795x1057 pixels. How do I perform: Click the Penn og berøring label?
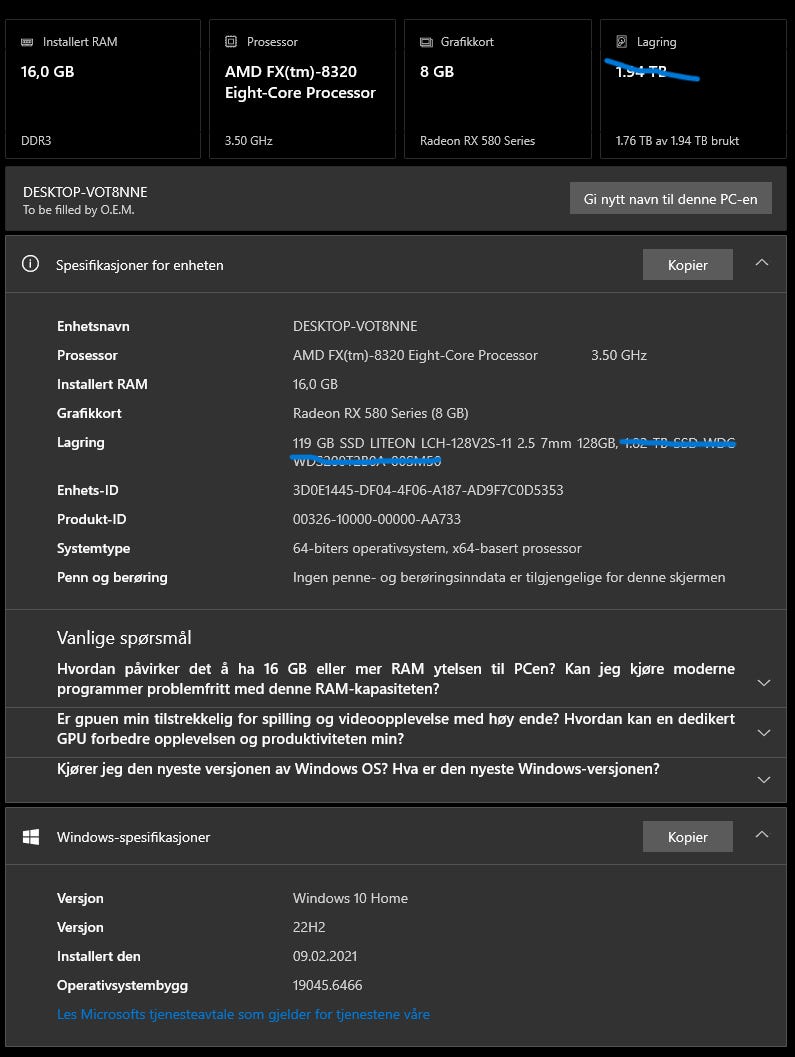112,577
